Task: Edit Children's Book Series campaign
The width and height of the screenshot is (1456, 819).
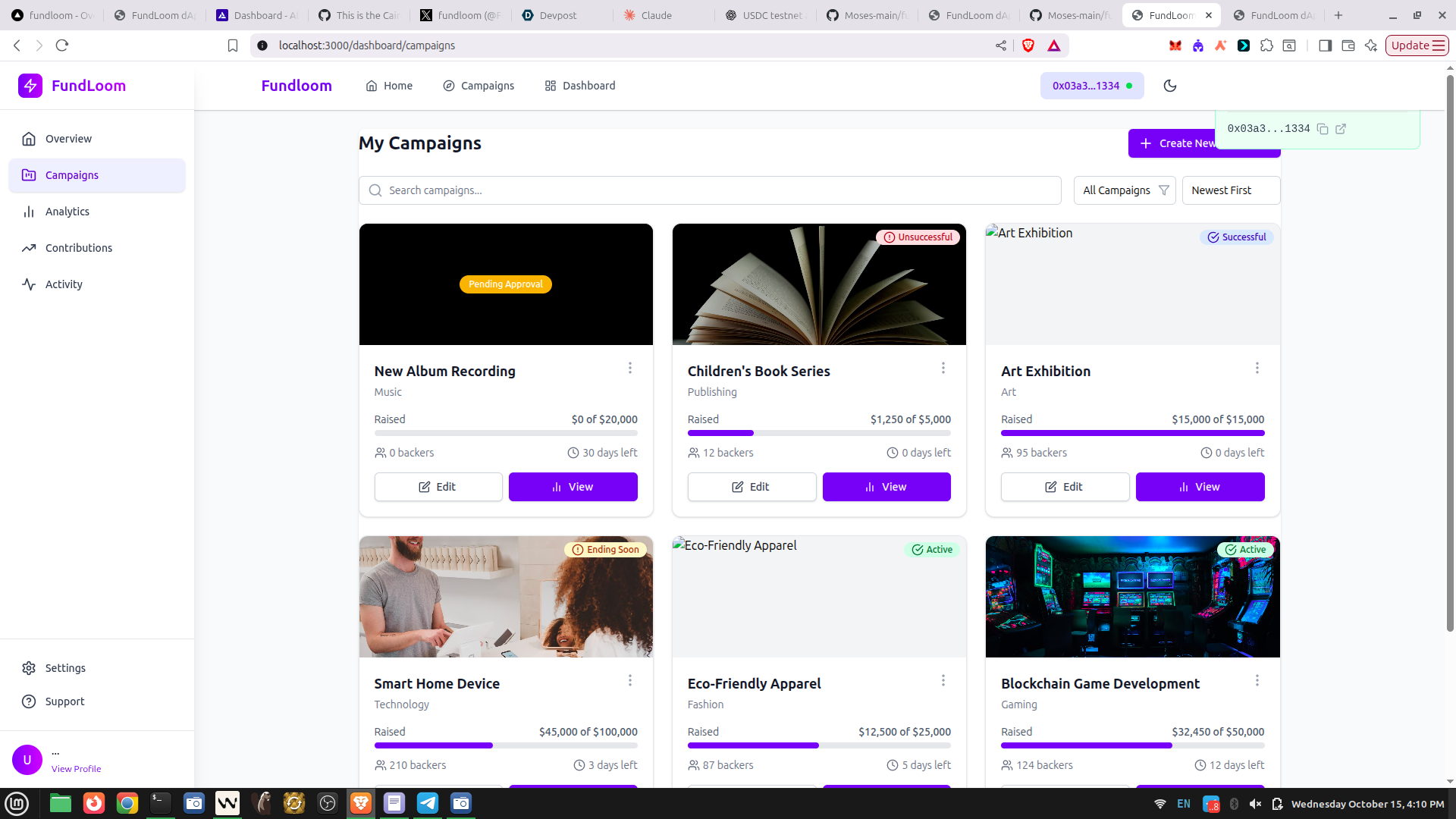Action: [x=752, y=487]
